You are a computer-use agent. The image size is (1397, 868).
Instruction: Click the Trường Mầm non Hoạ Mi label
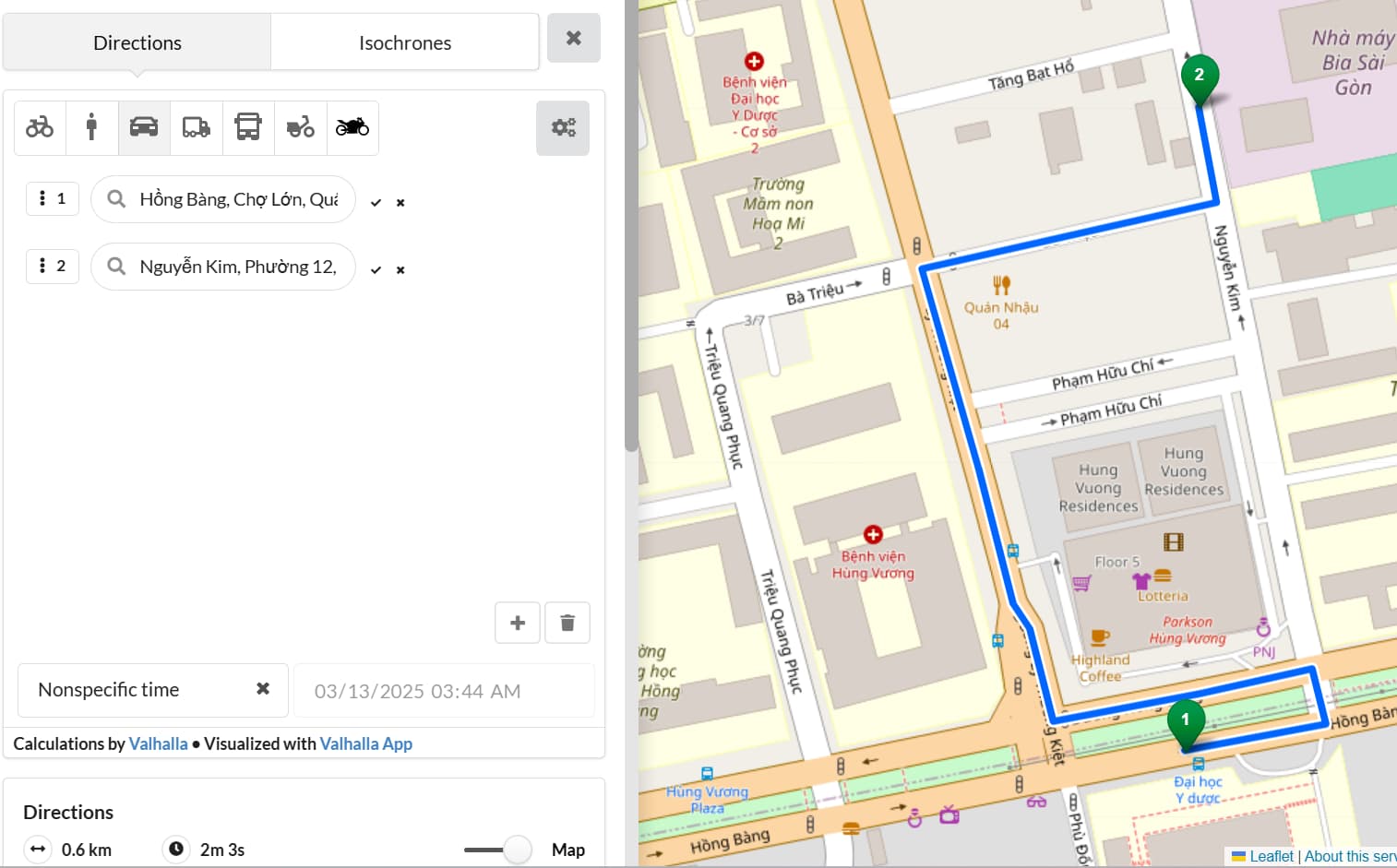778,213
